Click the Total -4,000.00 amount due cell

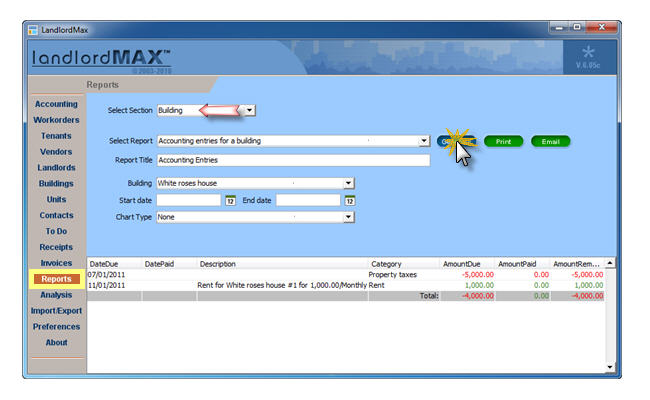pyautogui.click(x=478, y=296)
